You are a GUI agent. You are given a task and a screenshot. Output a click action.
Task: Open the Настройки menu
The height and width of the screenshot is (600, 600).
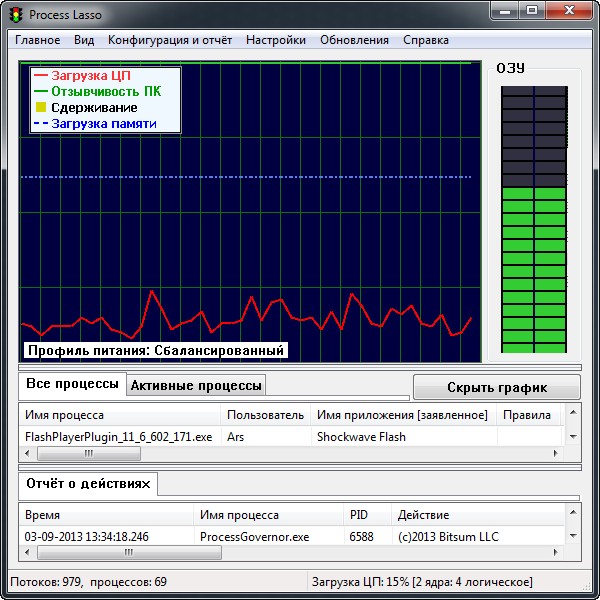tap(275, 40)
